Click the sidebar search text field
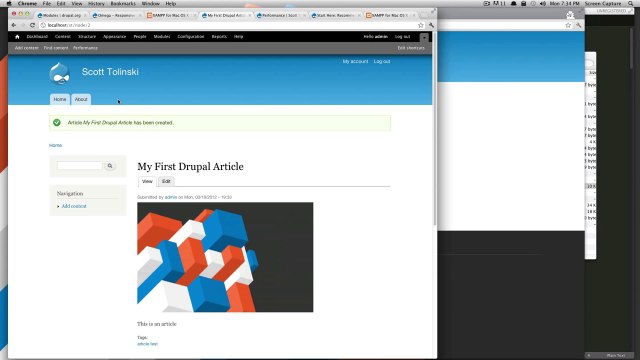 pyautogui.click(x=80, y=165)
